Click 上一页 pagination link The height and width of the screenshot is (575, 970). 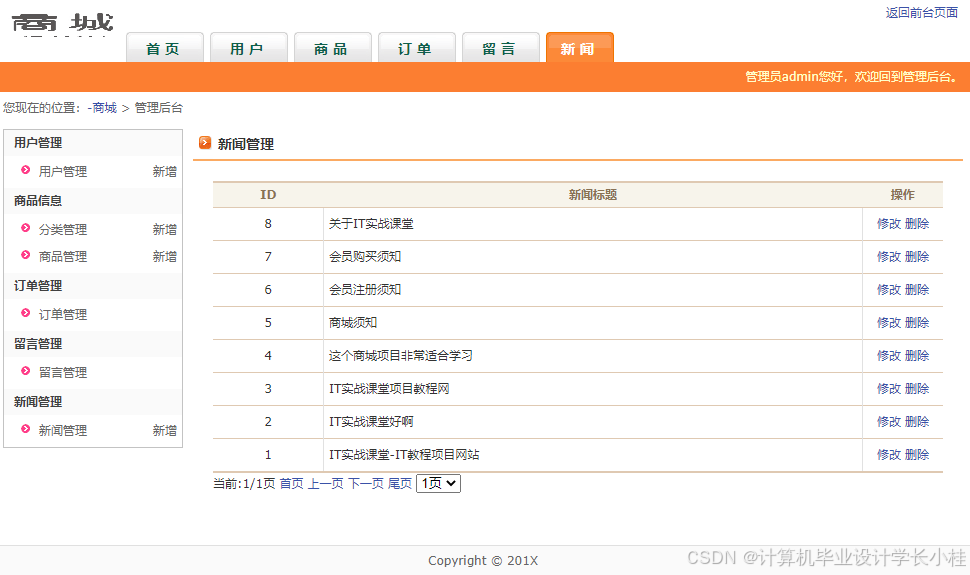(x=325, y=483)
